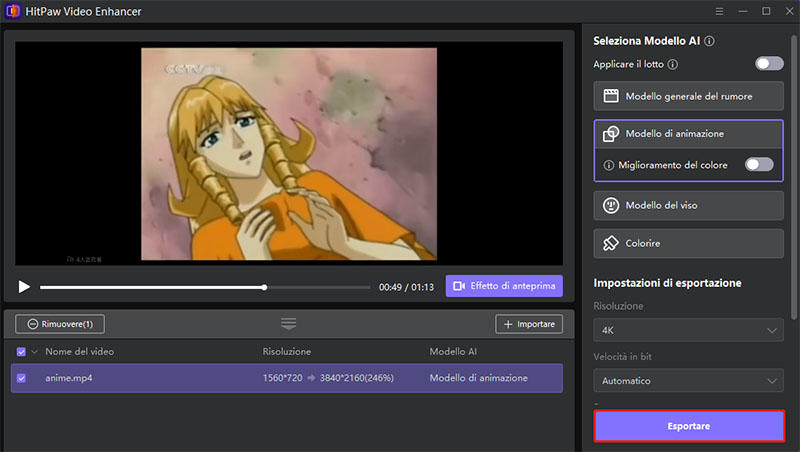Click the right panel vertical scrollbar

[x=793, y=176]
